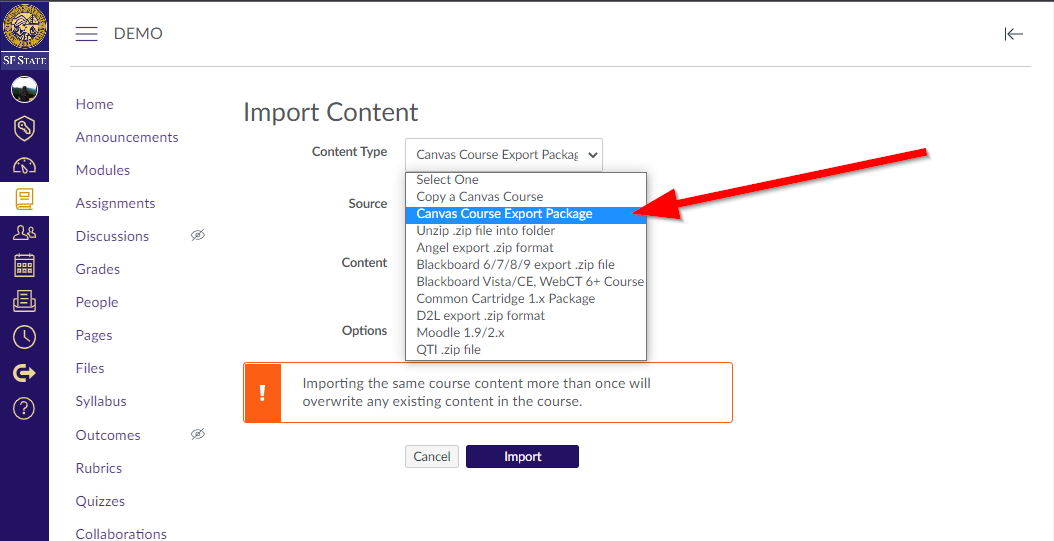Select the QTI .zip file option
The height and width of the screenshot is (541, 1054).
point(448,350)
